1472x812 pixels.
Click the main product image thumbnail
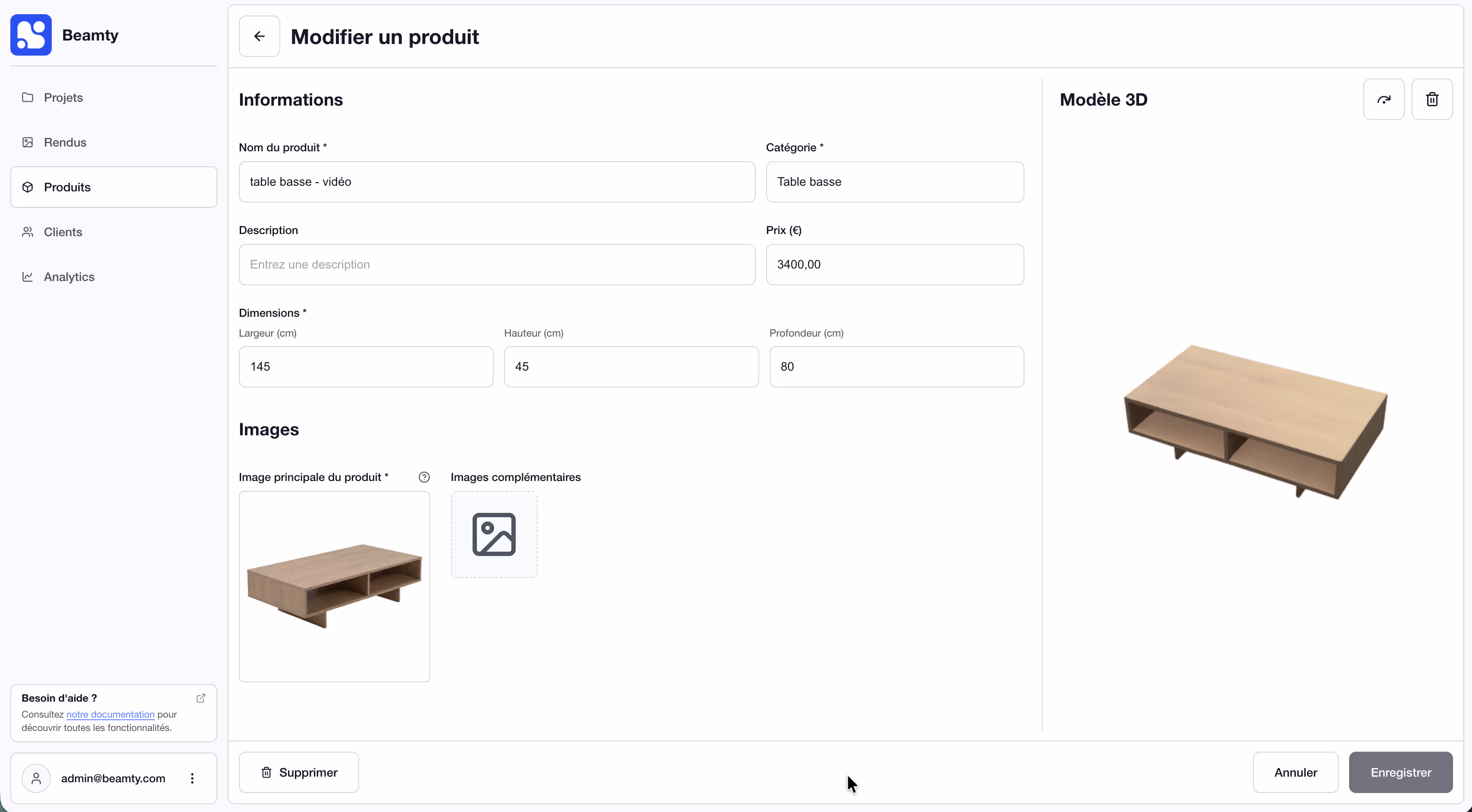click(334, 587)
